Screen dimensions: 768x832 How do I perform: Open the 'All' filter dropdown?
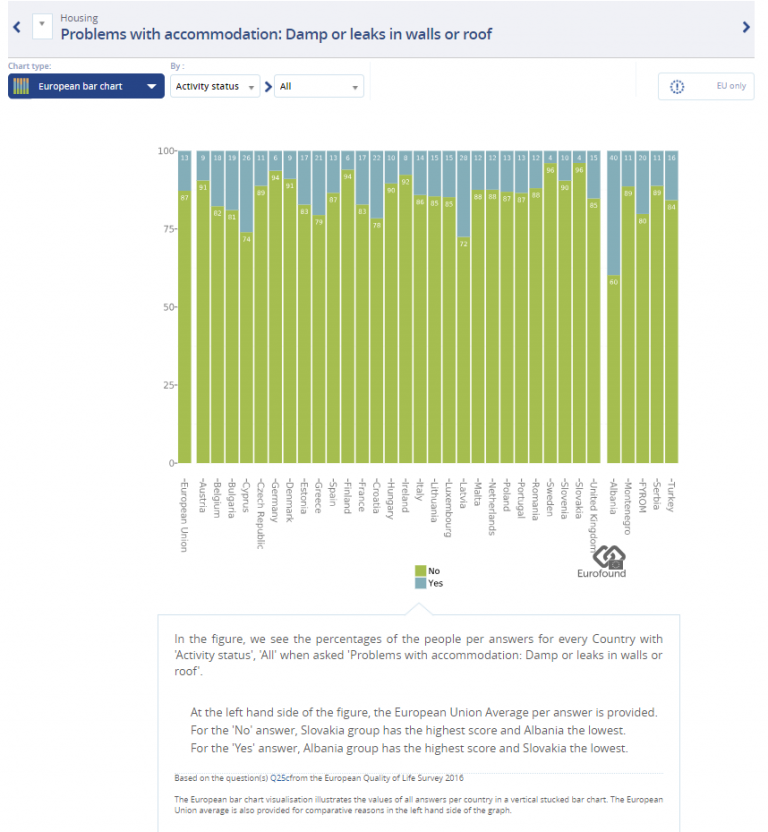point(319,87)
